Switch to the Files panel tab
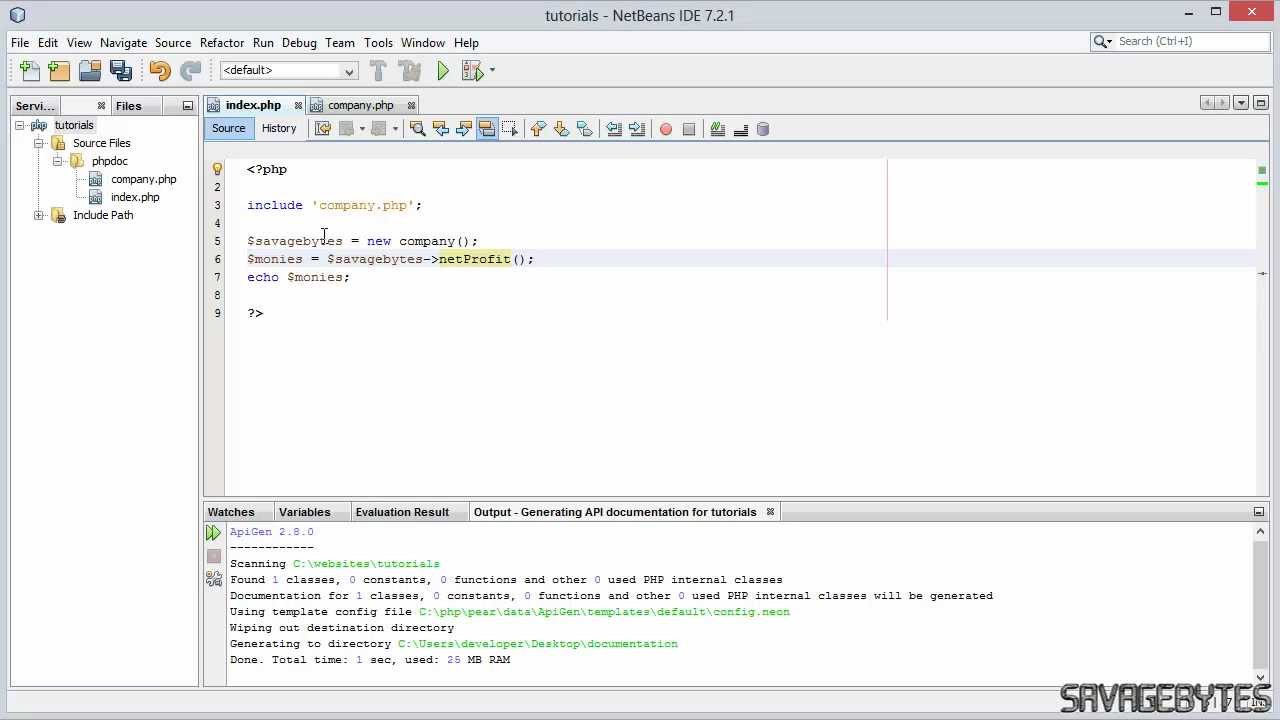This screenshot has width=1280, height=720. click(x=128, y=106)
